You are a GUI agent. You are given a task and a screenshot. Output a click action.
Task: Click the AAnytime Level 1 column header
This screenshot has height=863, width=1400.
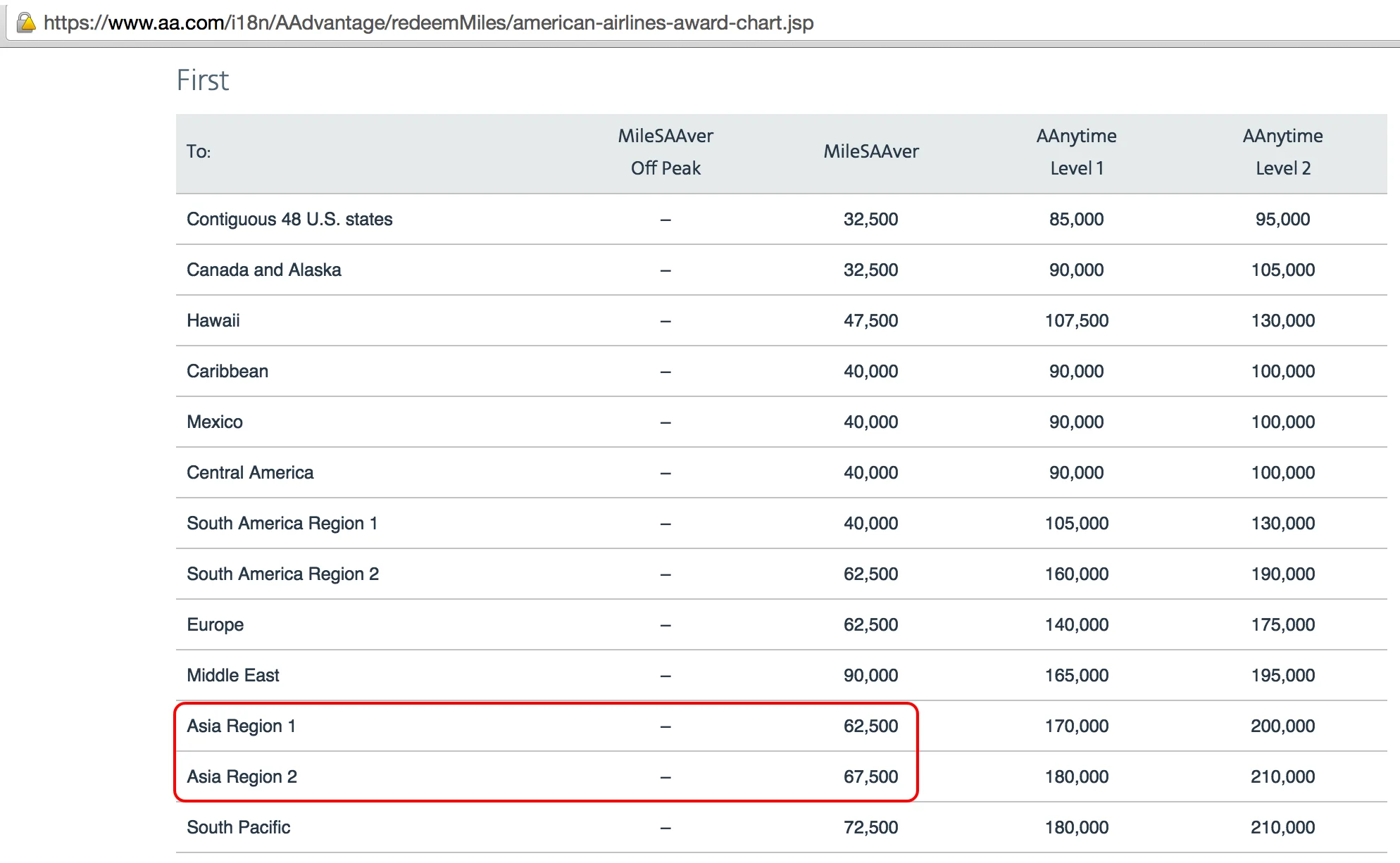click(1076, 152)
